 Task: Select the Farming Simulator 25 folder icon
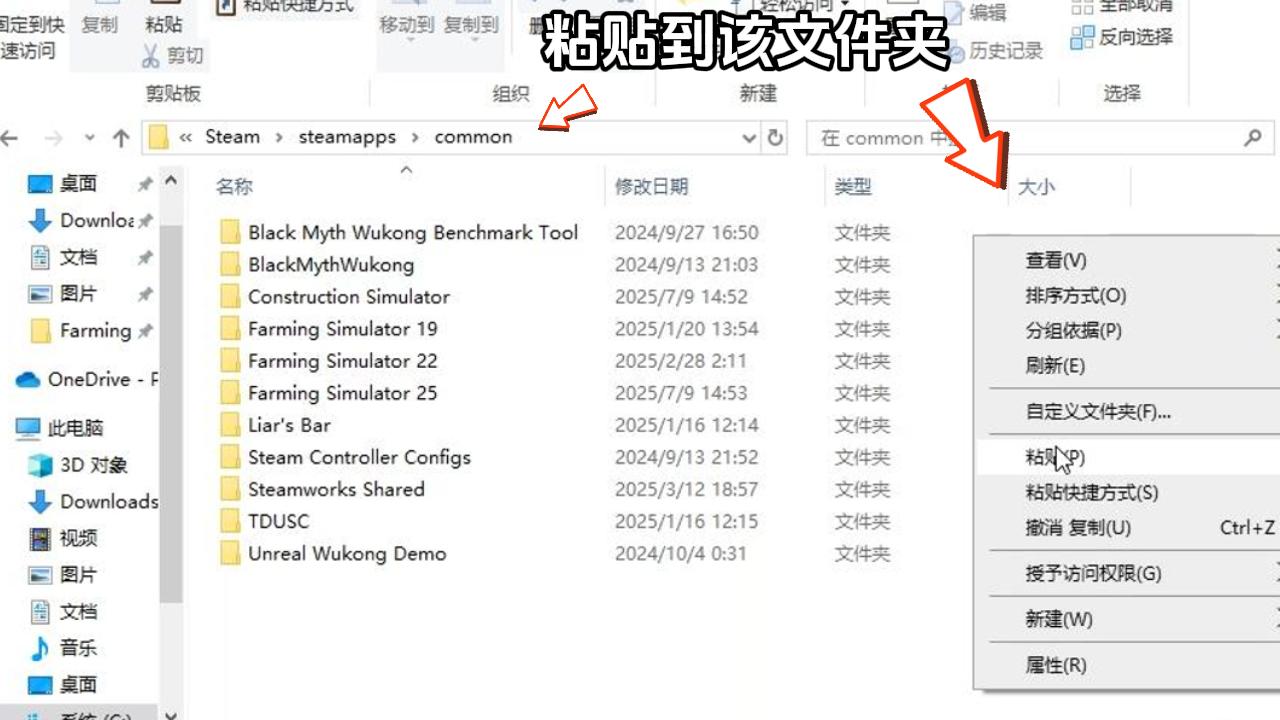[230, 393]
